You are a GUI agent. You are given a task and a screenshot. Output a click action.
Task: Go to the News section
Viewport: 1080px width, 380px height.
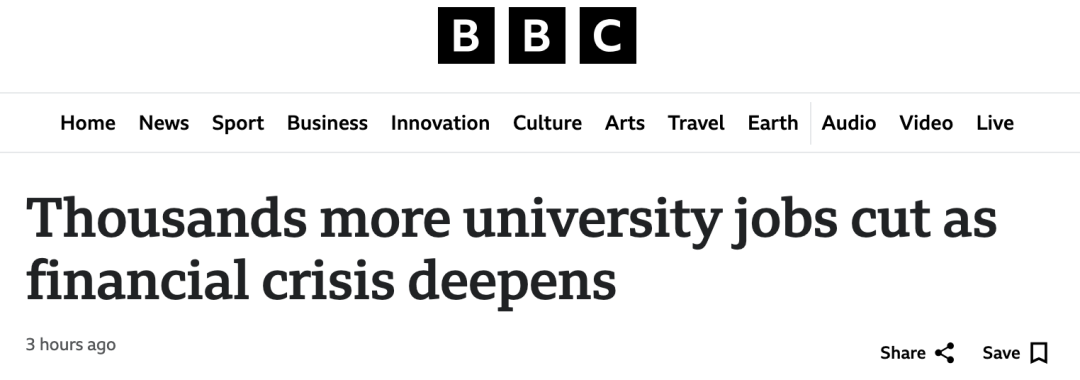click(164, 123)
